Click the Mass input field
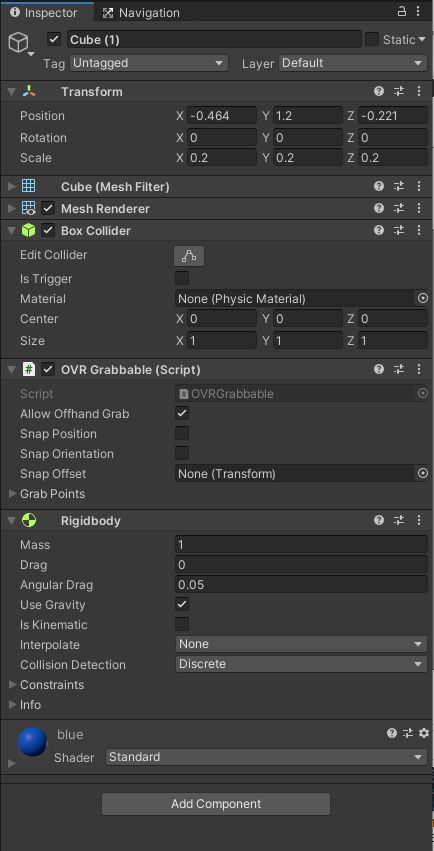 [301, 544]
